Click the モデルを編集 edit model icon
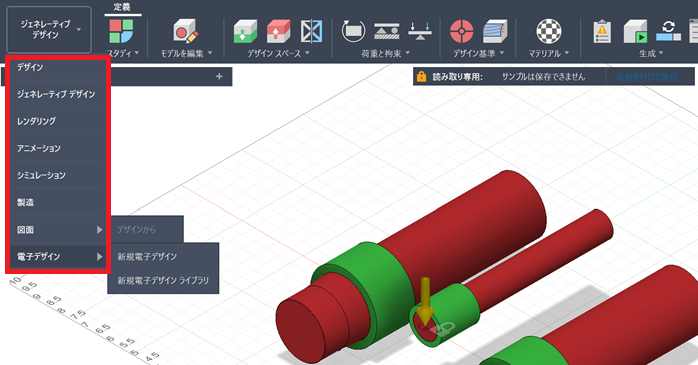Image resolution: width=698 pixels, height=365 pixels. [185, 31]
